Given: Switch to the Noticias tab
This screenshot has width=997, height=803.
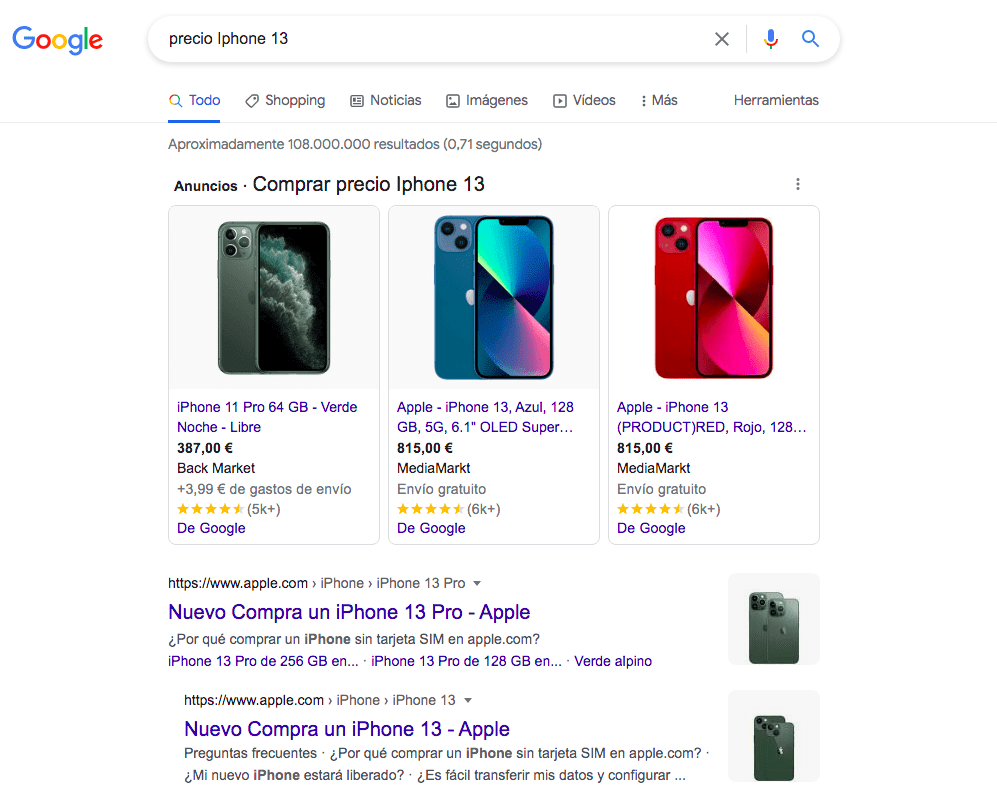Looking at the screenshot, I should [386, 100].
